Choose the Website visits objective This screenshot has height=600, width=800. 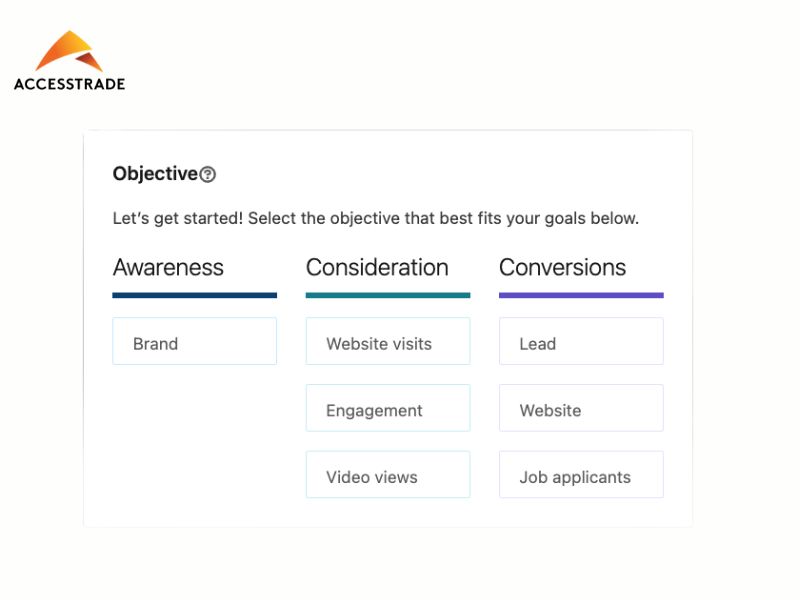(x=388, y=342)
